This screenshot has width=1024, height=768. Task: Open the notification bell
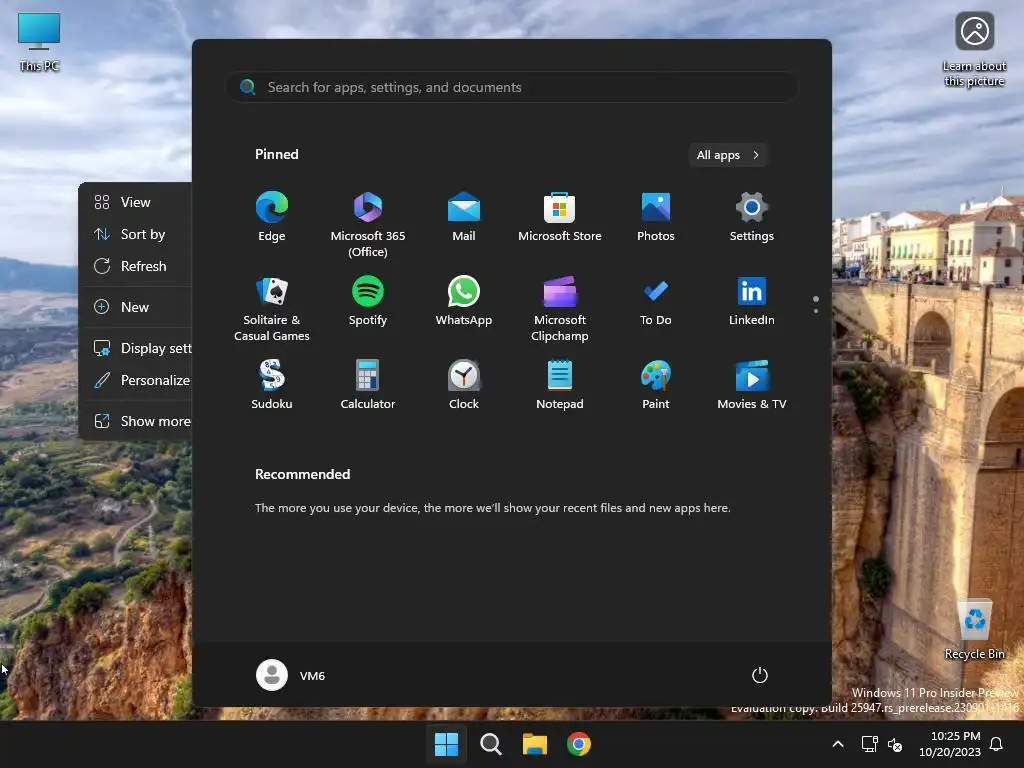coord(997,744)
